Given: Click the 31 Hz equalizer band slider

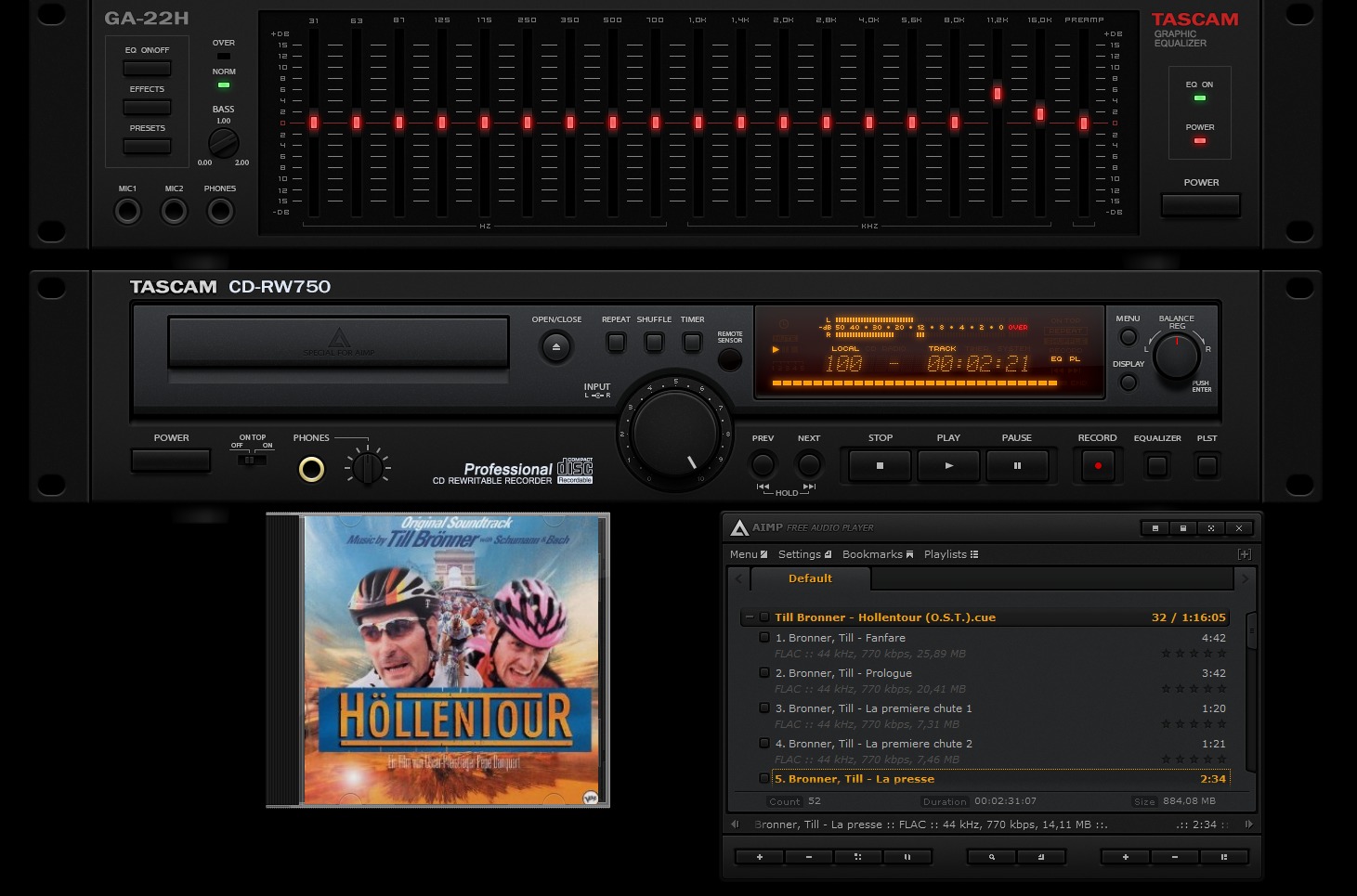Looking at the screenshot, I should [314, 123].
